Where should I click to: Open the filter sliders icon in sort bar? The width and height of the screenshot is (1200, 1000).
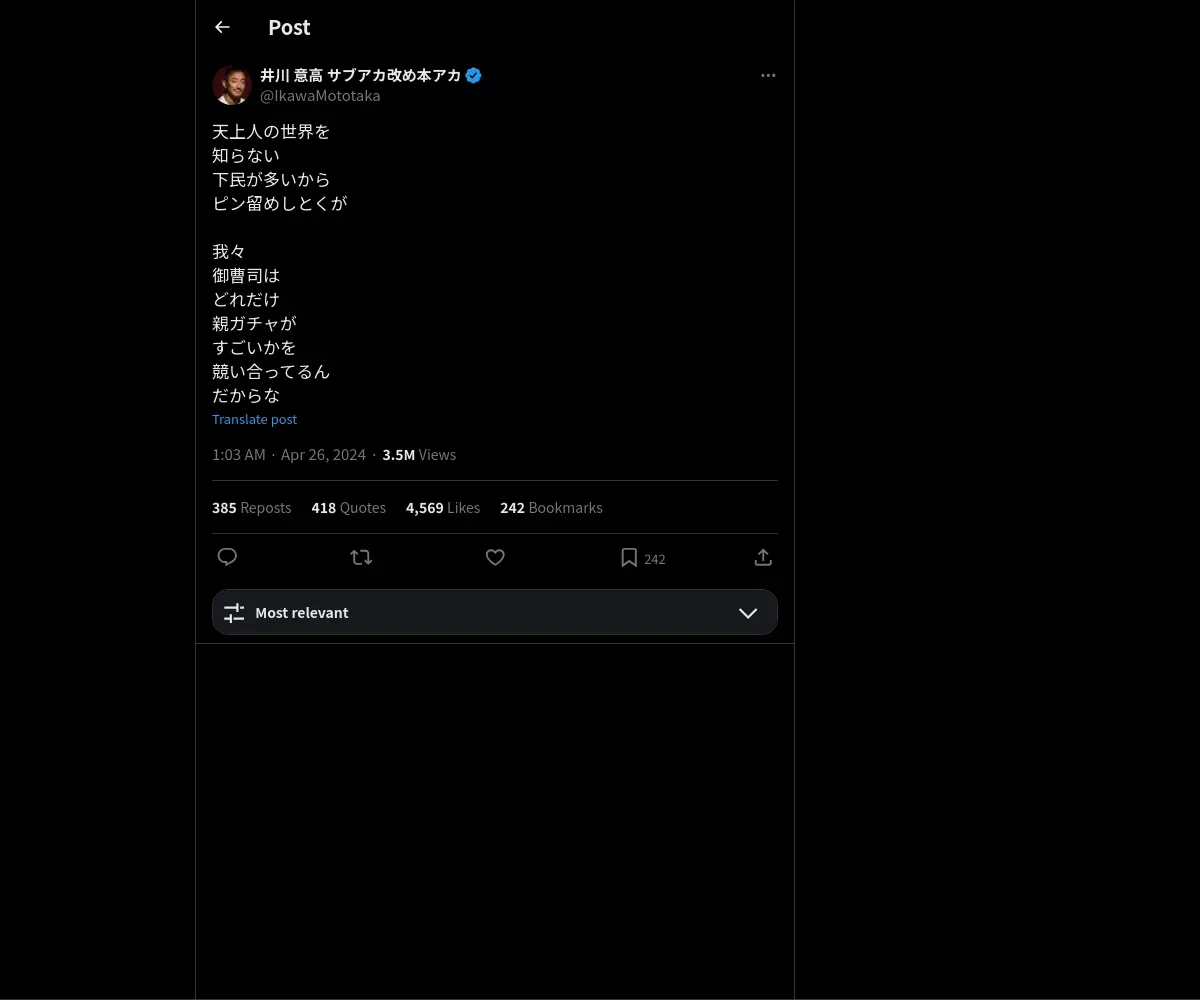[234, 613]
